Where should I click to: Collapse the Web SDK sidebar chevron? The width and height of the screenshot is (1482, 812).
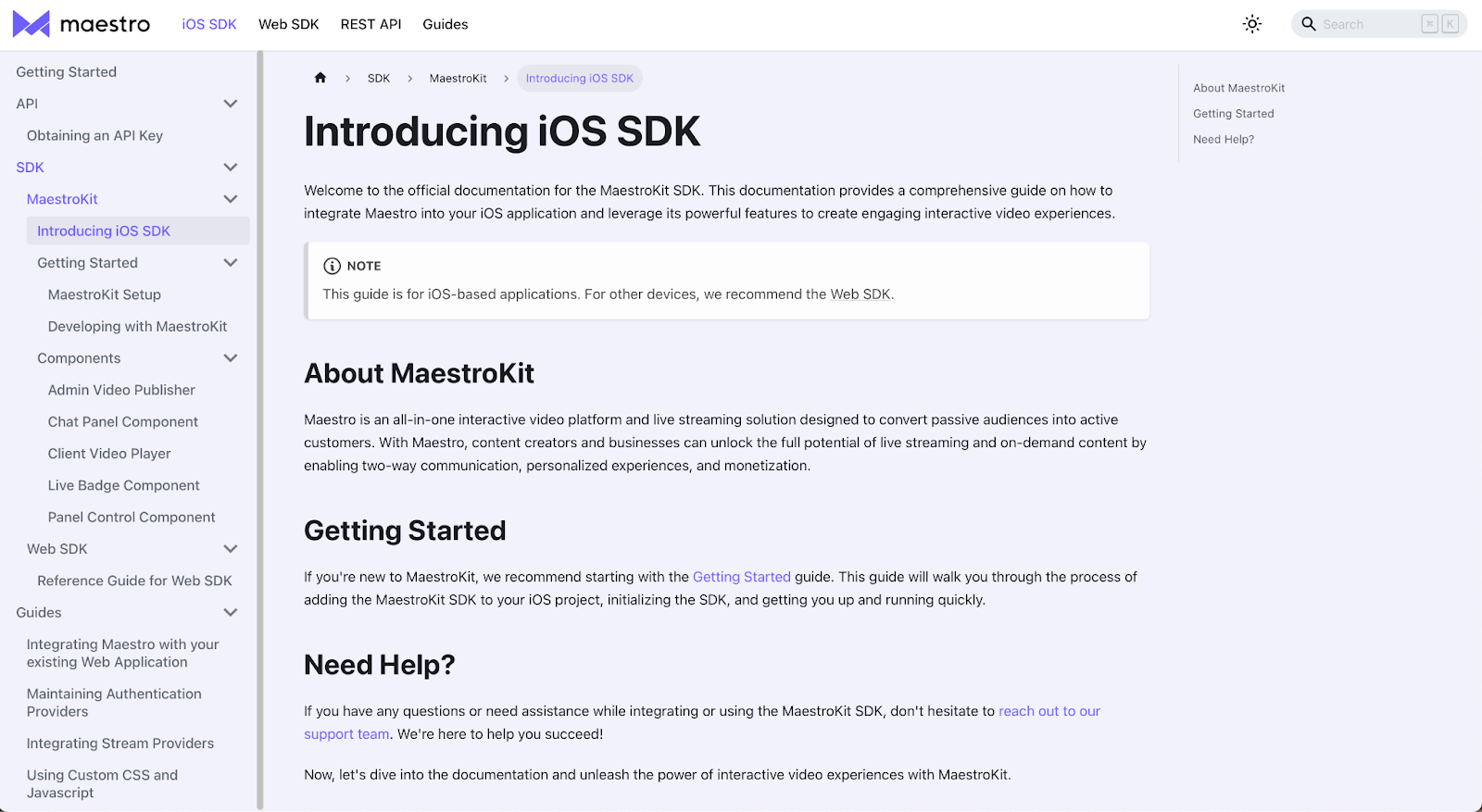[x=231, y=549]
